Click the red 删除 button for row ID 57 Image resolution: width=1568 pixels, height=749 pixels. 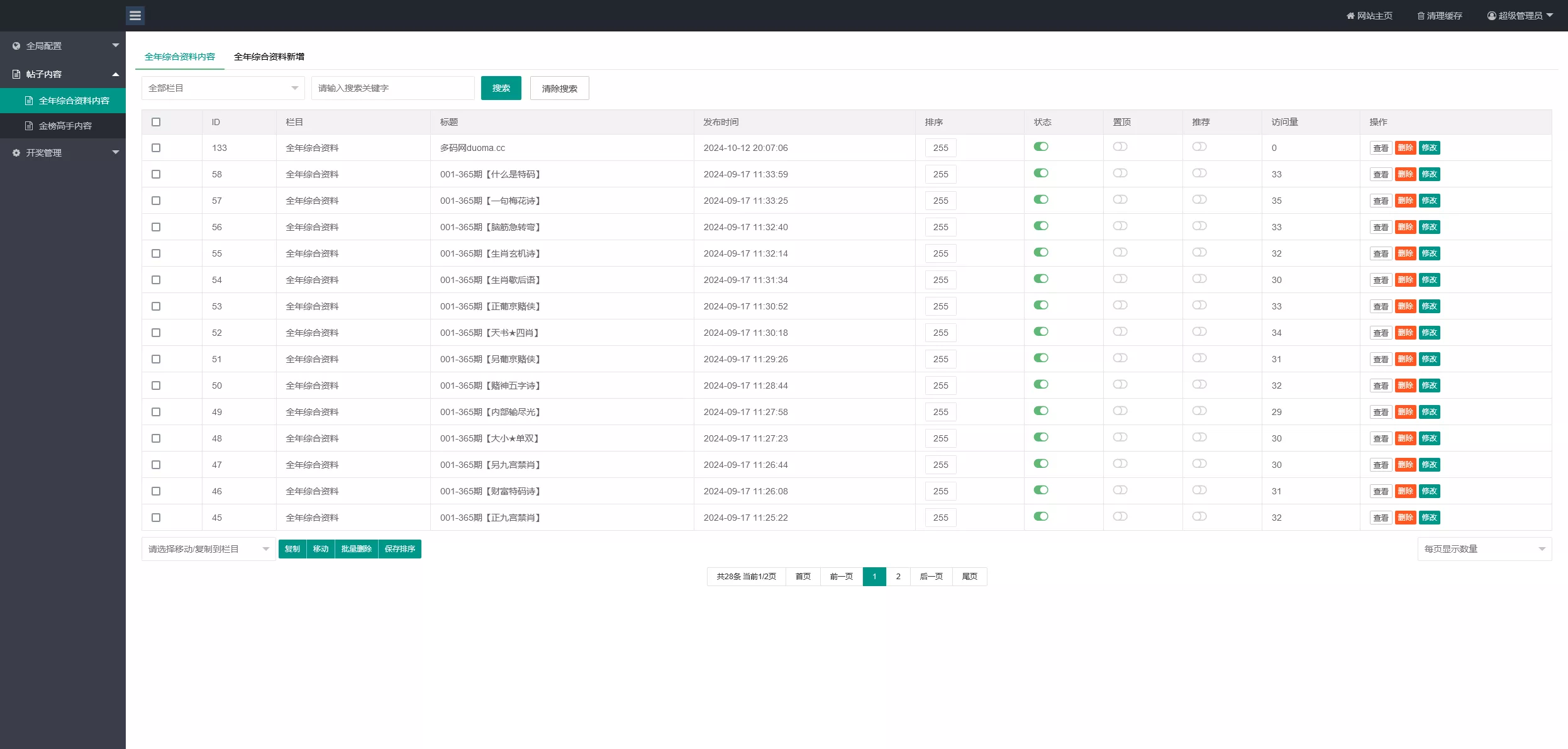1405,201
